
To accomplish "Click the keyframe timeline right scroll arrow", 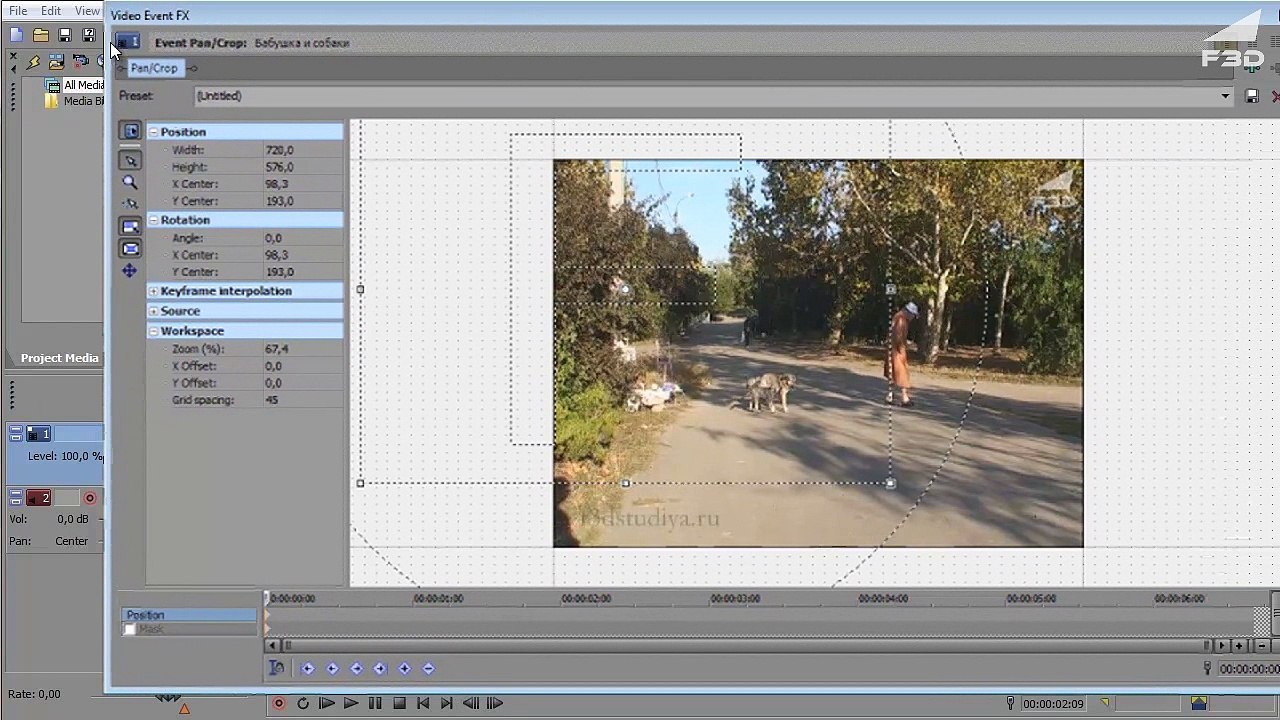I will click(x=1221, y=646).
